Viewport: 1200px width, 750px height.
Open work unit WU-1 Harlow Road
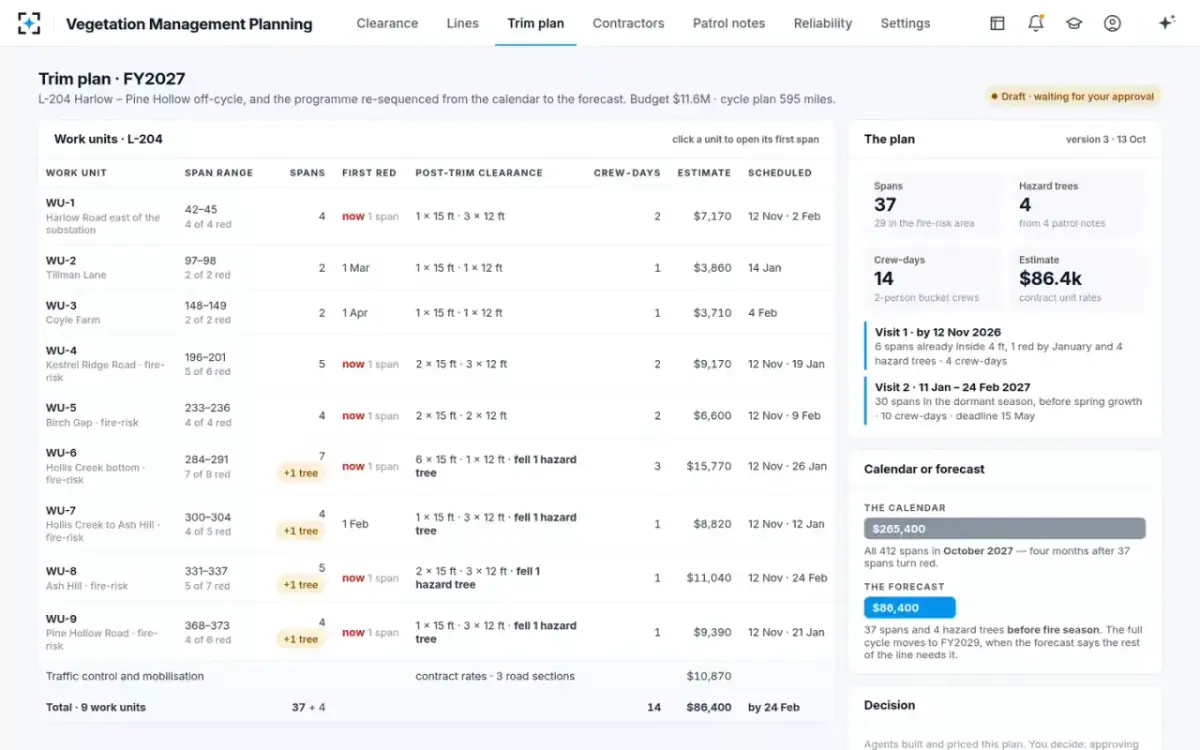(x=436, y=216)
